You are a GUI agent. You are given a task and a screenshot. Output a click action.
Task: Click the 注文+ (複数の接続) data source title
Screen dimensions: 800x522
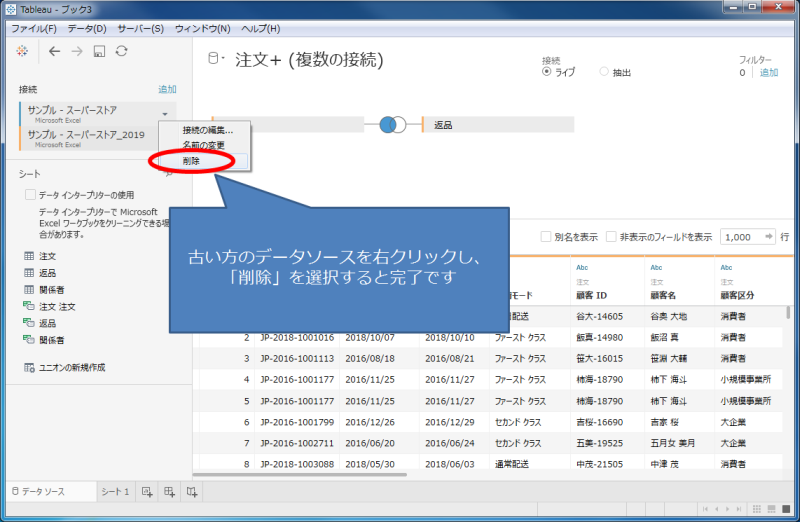(309, 60)
